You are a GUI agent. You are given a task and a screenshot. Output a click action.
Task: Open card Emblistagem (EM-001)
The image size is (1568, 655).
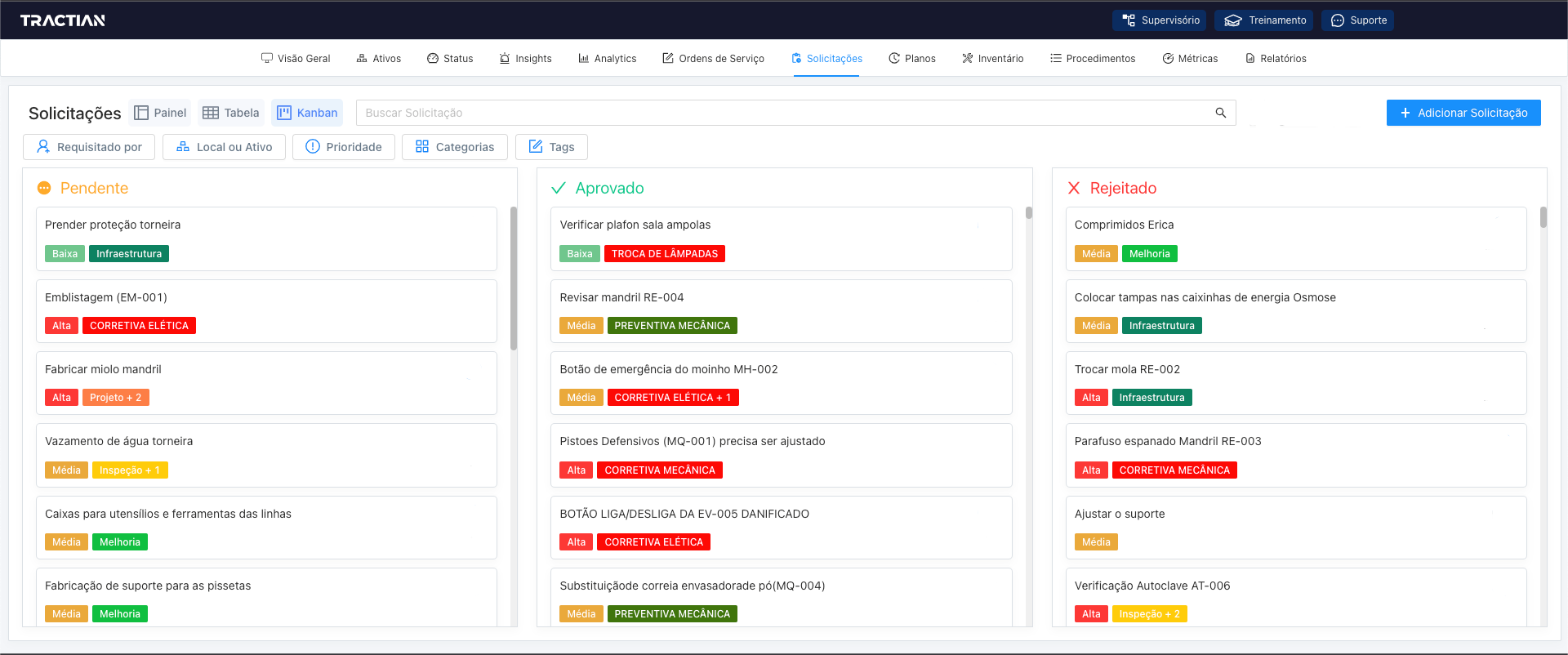point(266,311)
